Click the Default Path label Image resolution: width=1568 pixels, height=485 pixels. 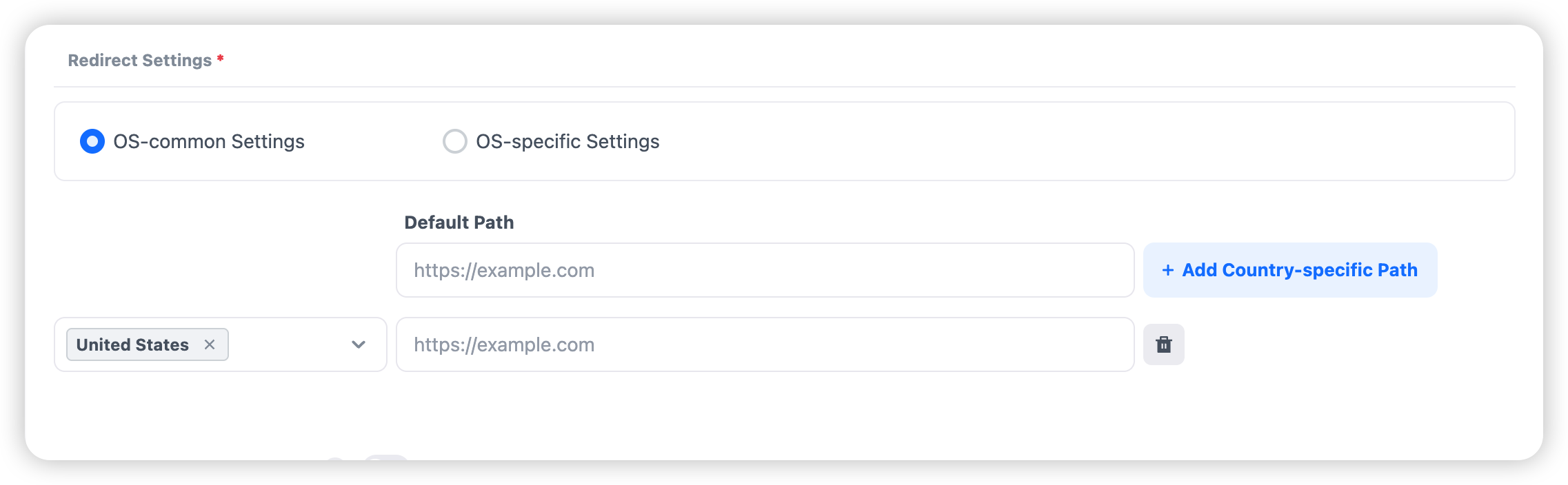tap(459, 223)
